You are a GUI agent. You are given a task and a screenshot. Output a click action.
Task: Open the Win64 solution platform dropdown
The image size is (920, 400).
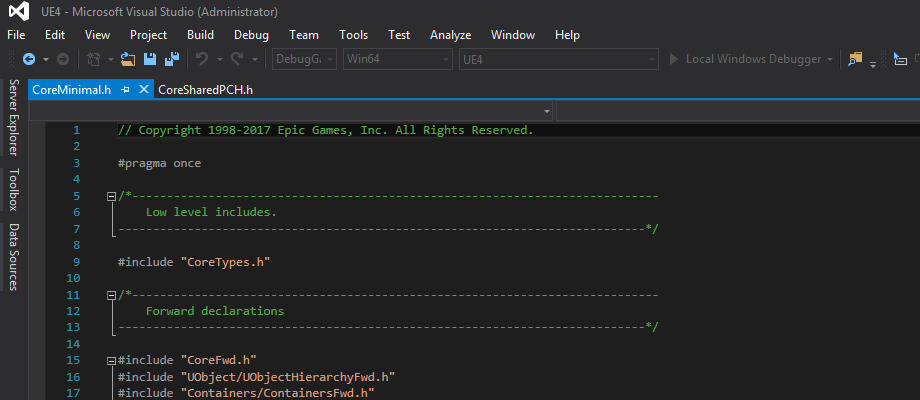tap(395, 59)
